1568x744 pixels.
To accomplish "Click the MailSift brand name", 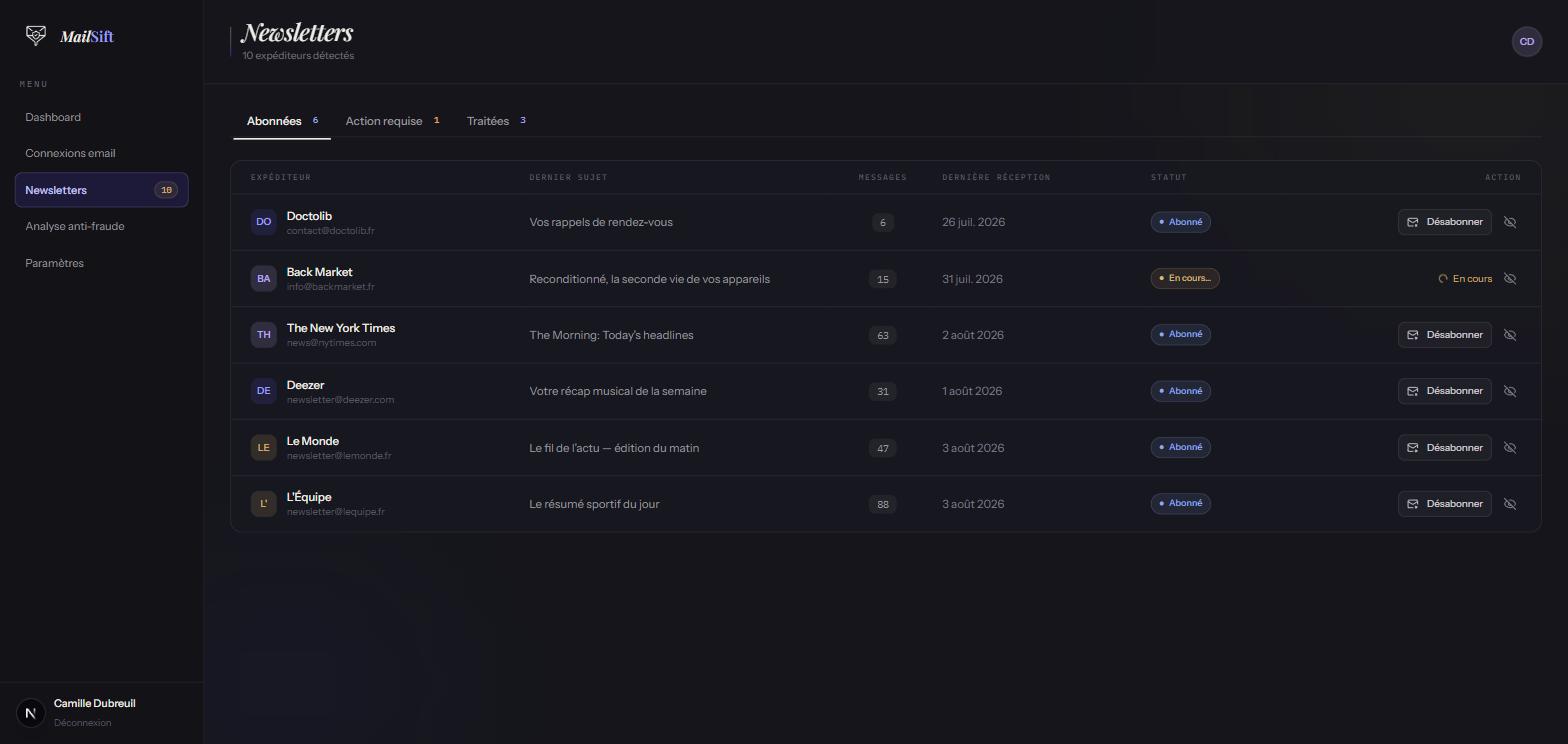I will pyautogui.click(x=87, y=37).
